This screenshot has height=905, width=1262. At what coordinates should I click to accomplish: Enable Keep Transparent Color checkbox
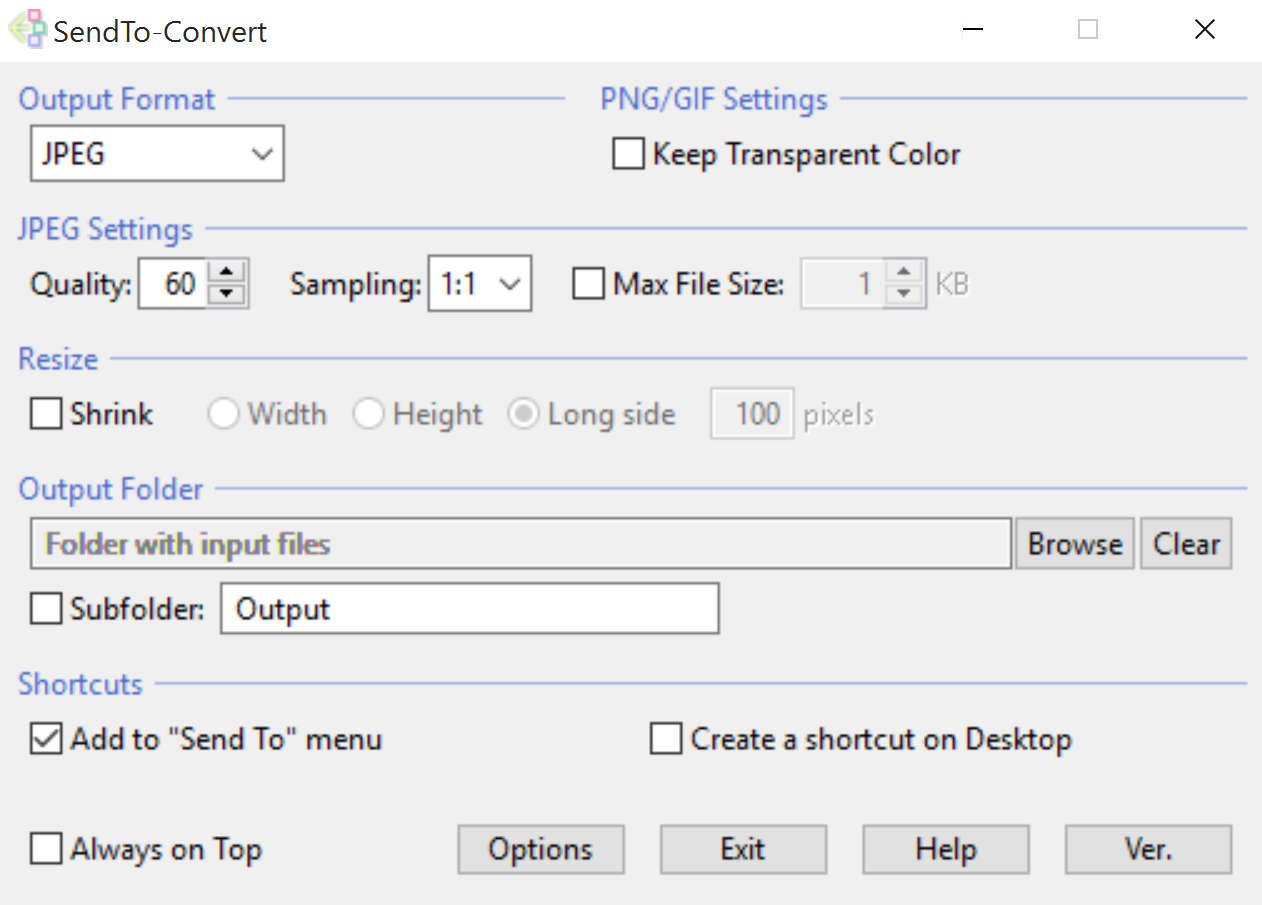pyautogui.click(x=628, y=155)
